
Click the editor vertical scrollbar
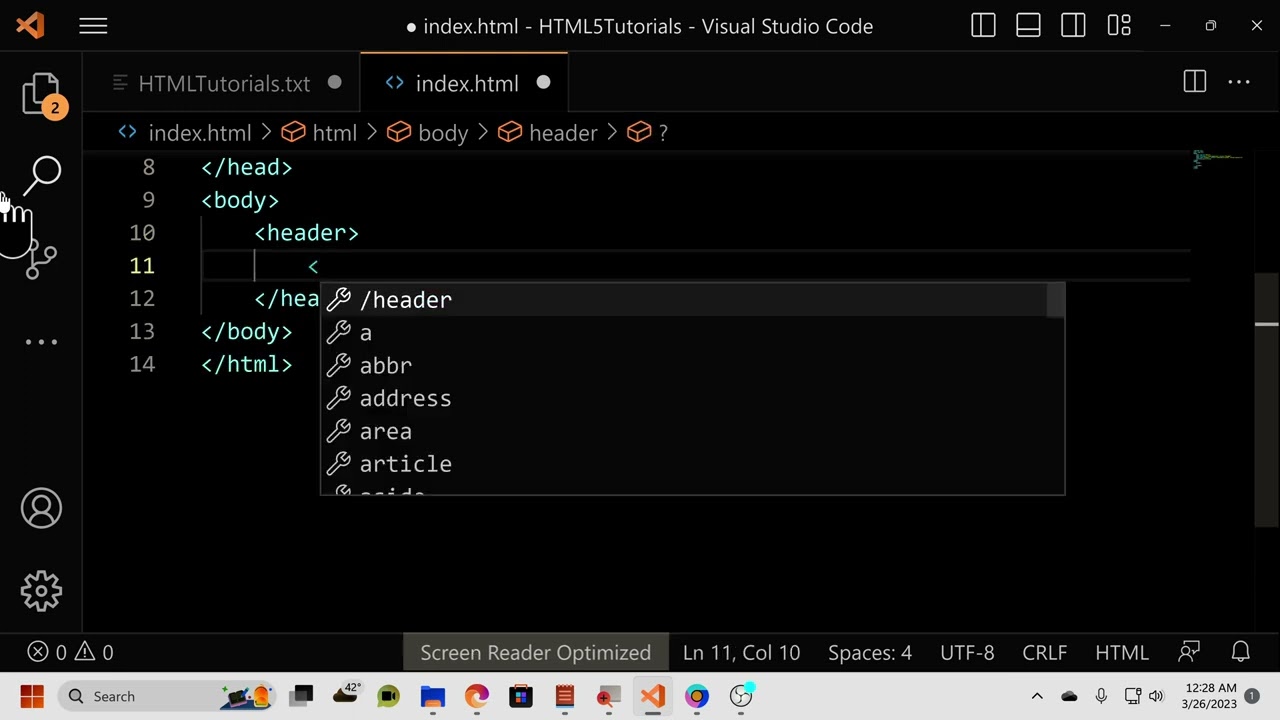click(x=1266, y=400)
